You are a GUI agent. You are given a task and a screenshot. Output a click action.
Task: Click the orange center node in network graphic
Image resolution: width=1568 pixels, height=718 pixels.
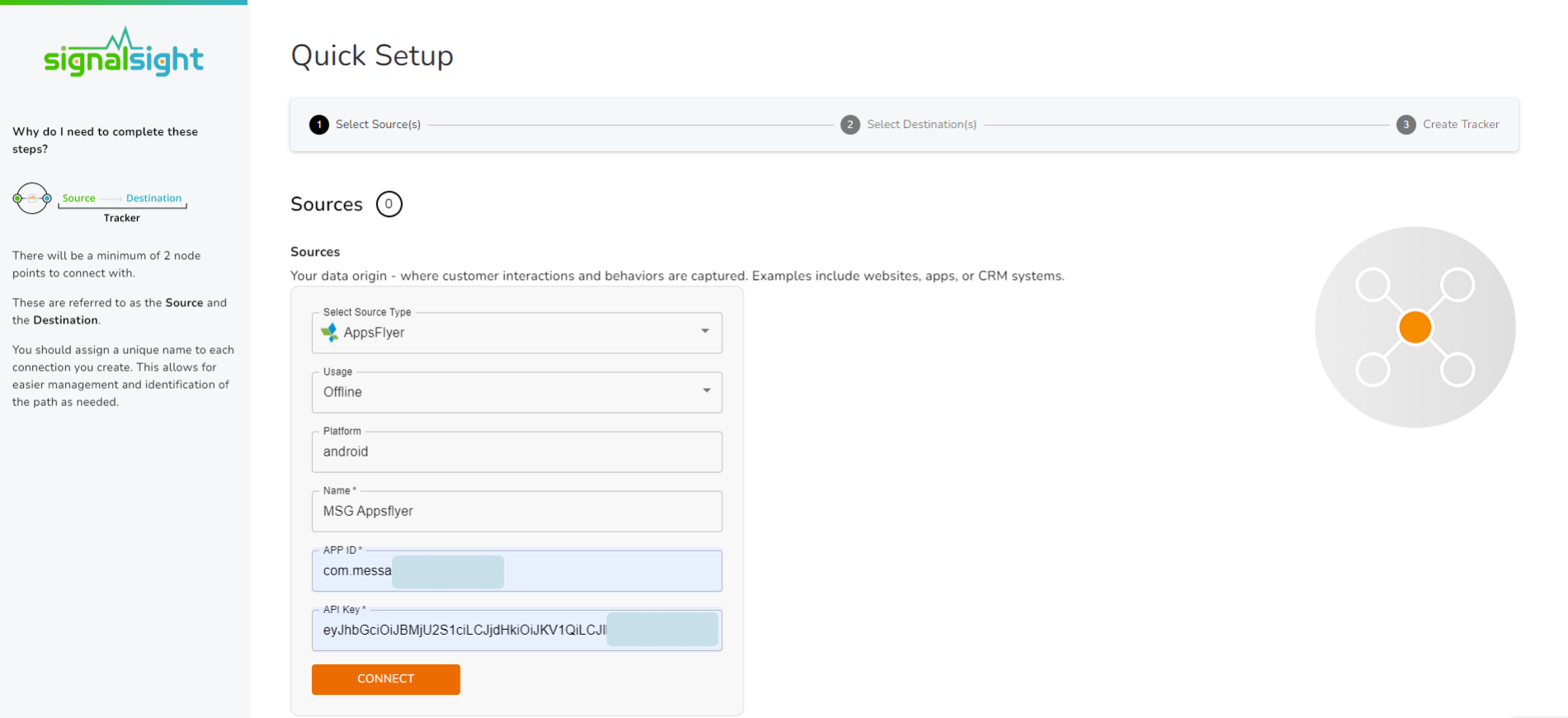click(x=1415, y=328)
